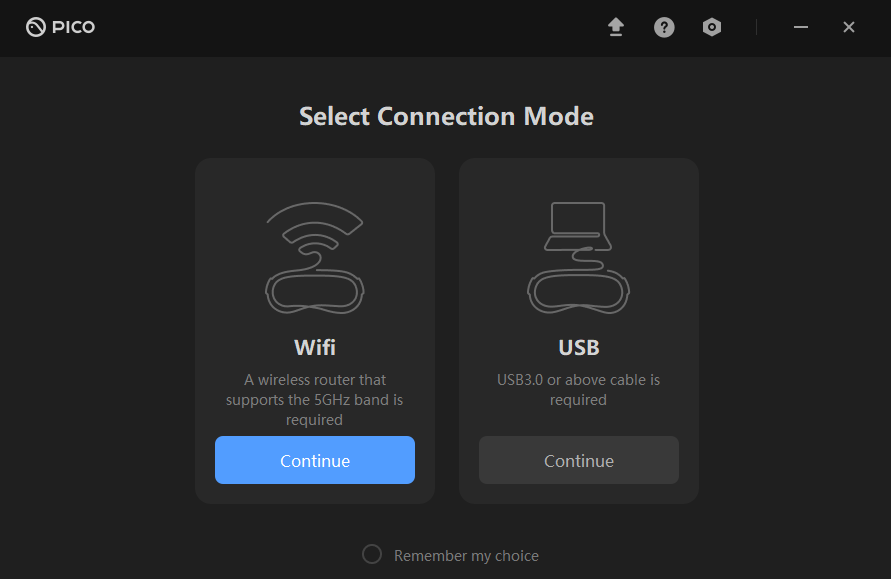Continue with USB connection
The height and width of the screenshot is (579, 891).
point(578,460)
